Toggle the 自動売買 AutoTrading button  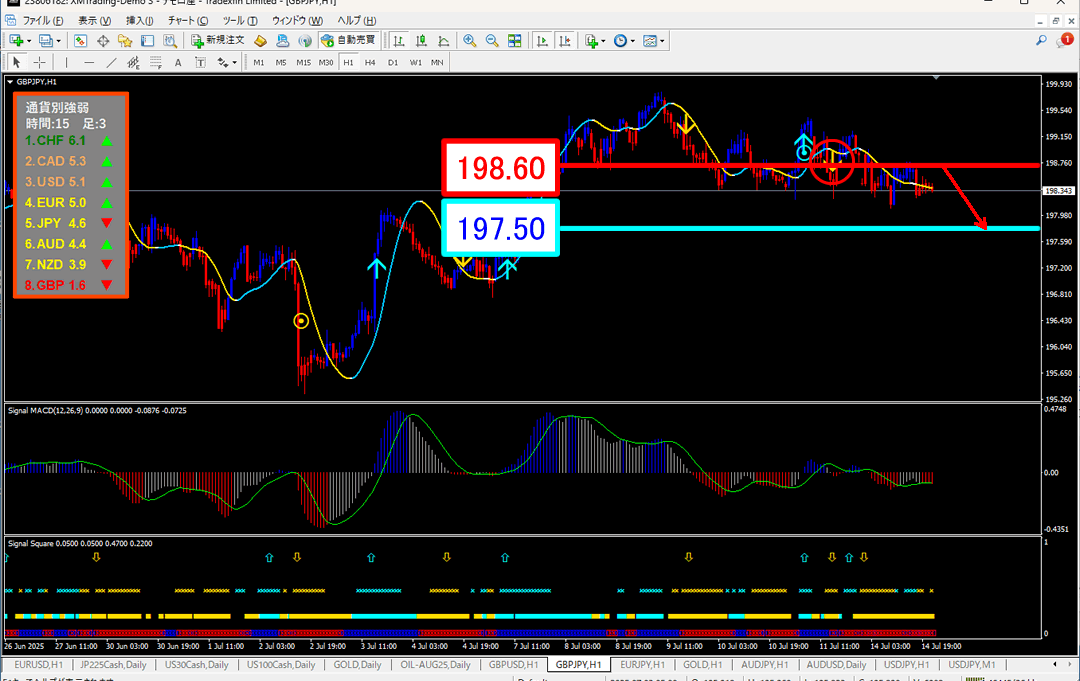pyautogui.click(x=349, y=41)
